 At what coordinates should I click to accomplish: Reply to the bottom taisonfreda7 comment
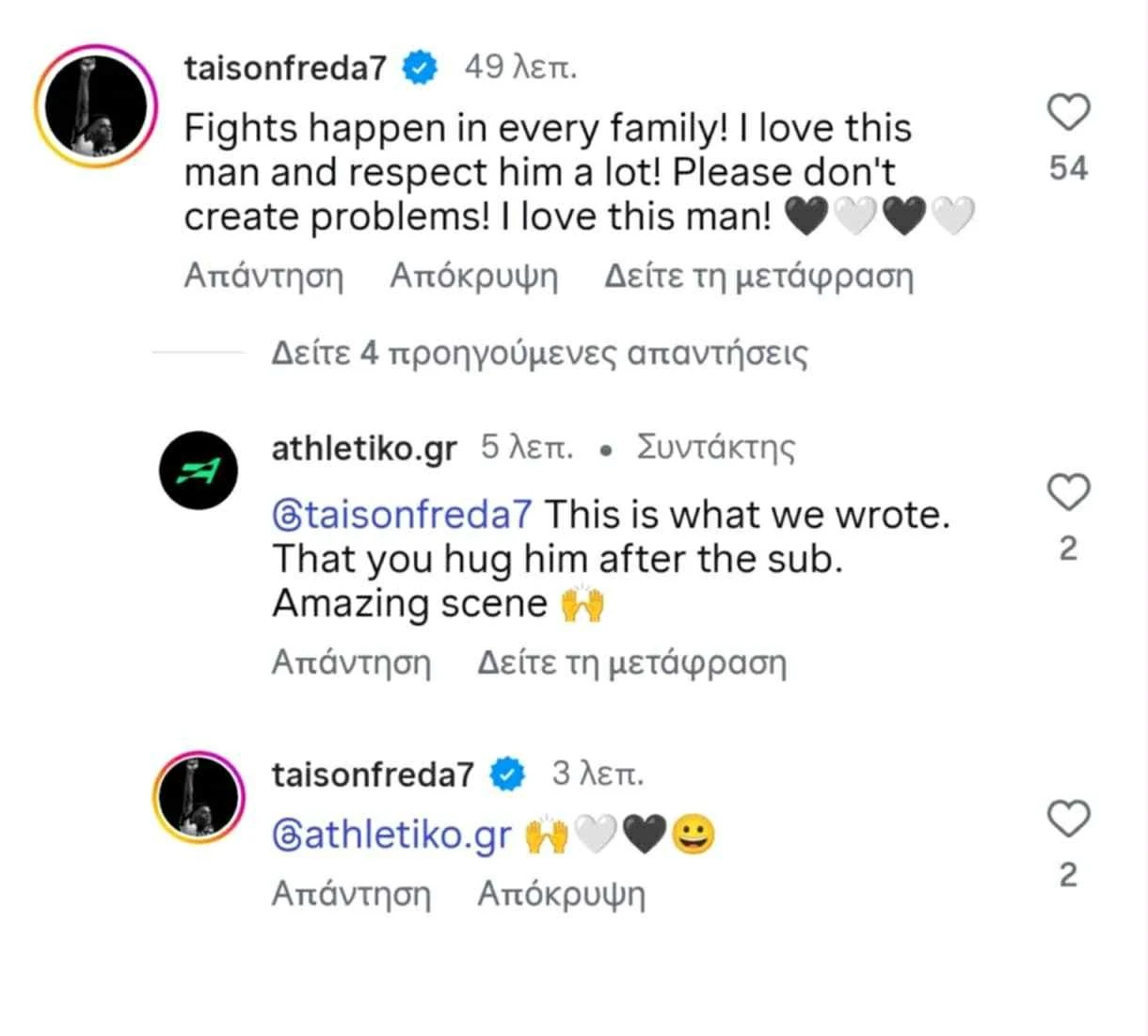[x=351, y=893]
